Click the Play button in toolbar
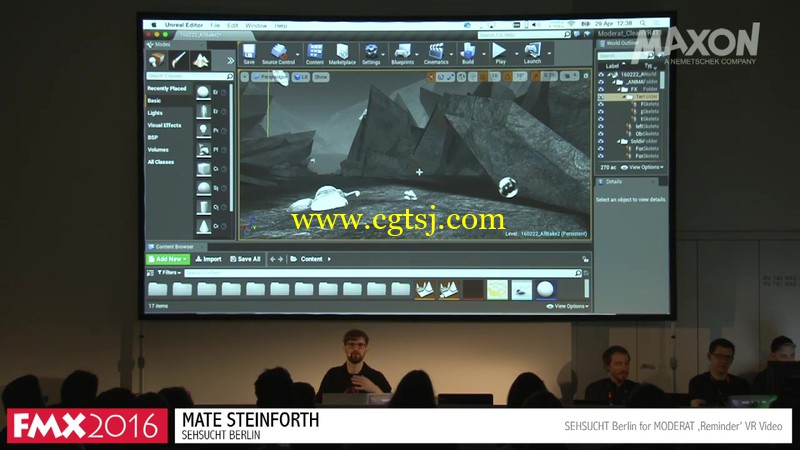The height and width of the screenshot is (450, 800). [x=500, y=53]
